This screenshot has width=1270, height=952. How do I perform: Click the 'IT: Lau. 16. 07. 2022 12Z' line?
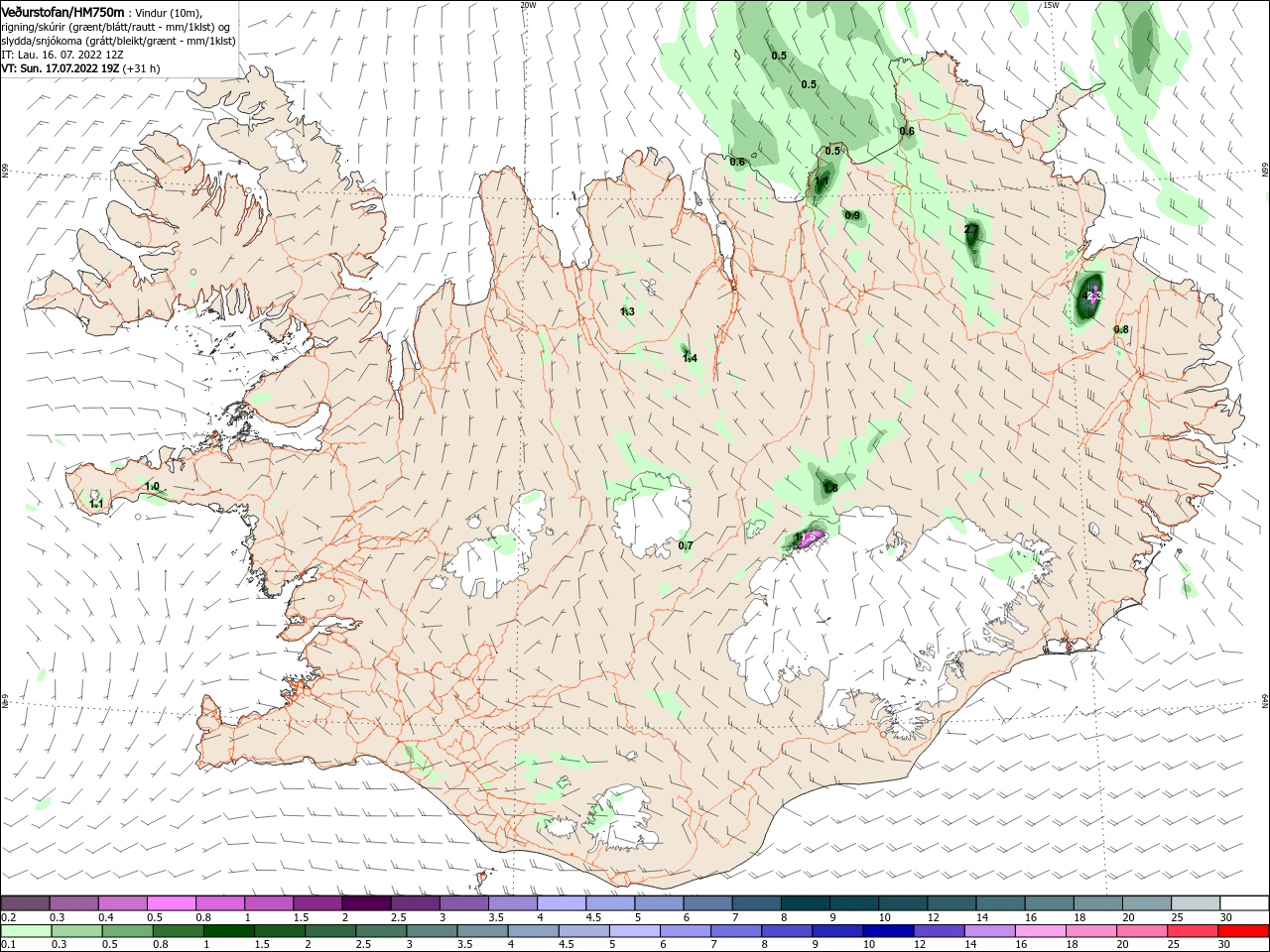click(63, 55)
